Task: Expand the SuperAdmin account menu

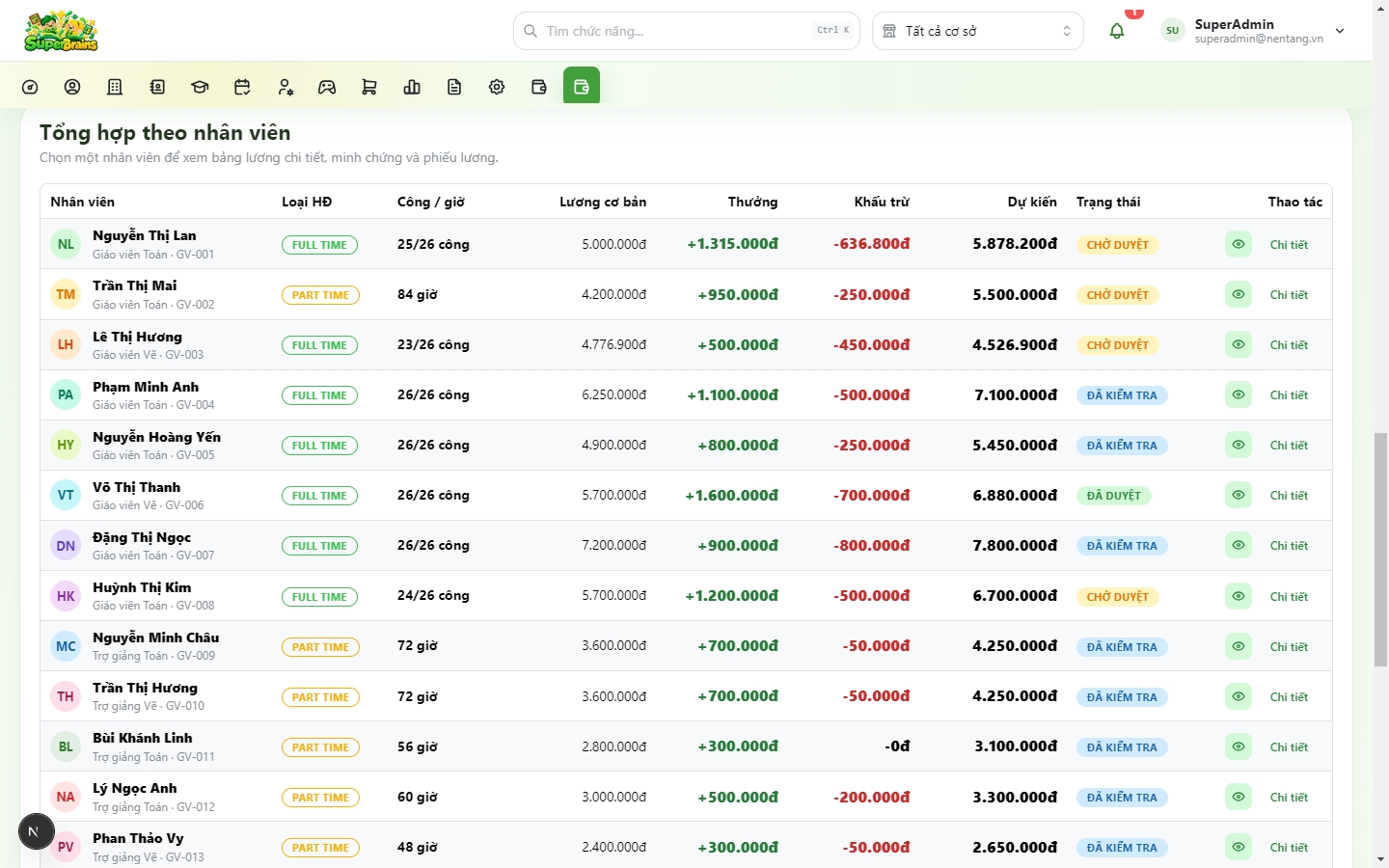Action: (1254, 31)
